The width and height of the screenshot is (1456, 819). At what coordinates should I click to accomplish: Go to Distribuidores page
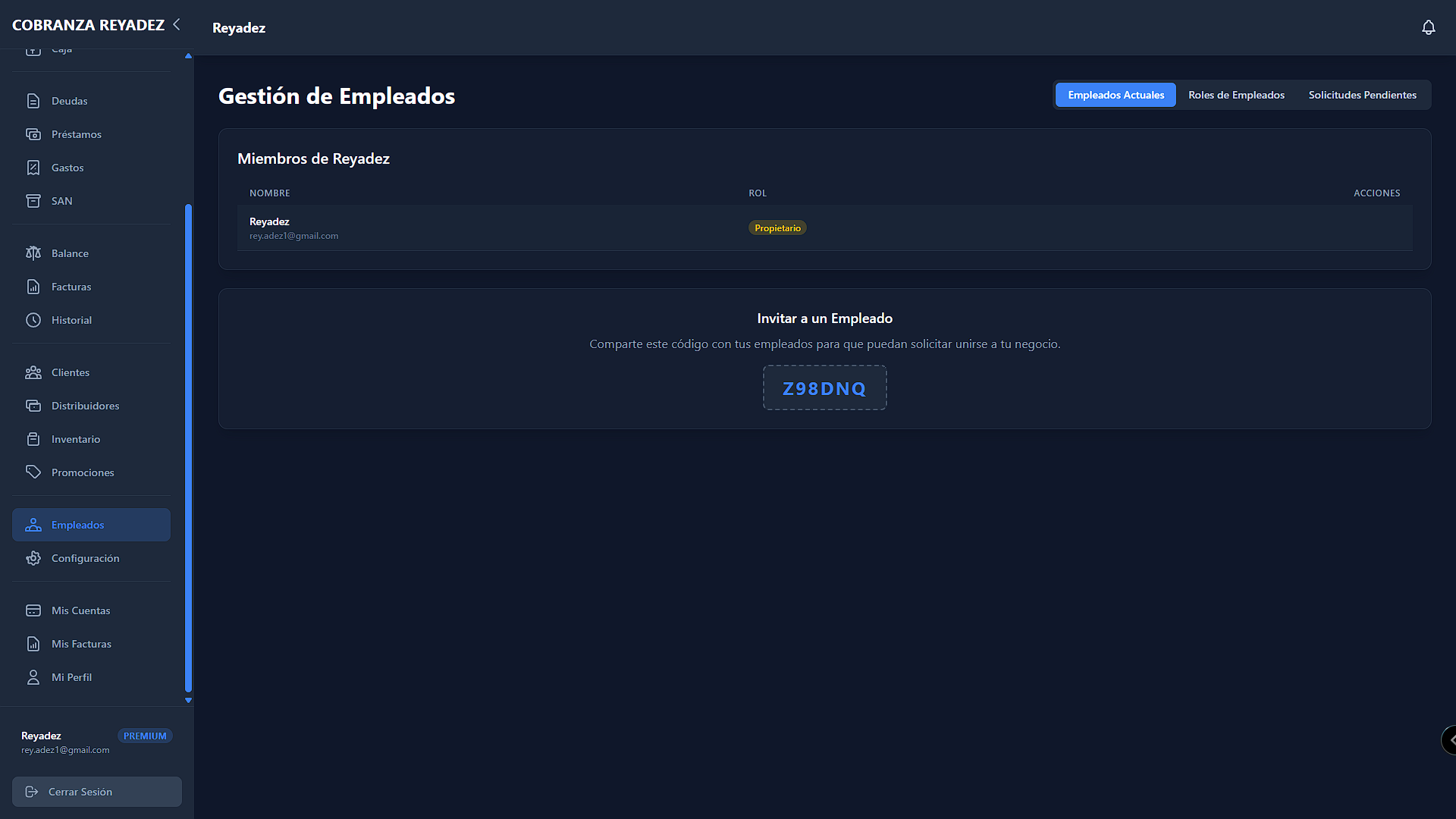(x=91, y=406)
